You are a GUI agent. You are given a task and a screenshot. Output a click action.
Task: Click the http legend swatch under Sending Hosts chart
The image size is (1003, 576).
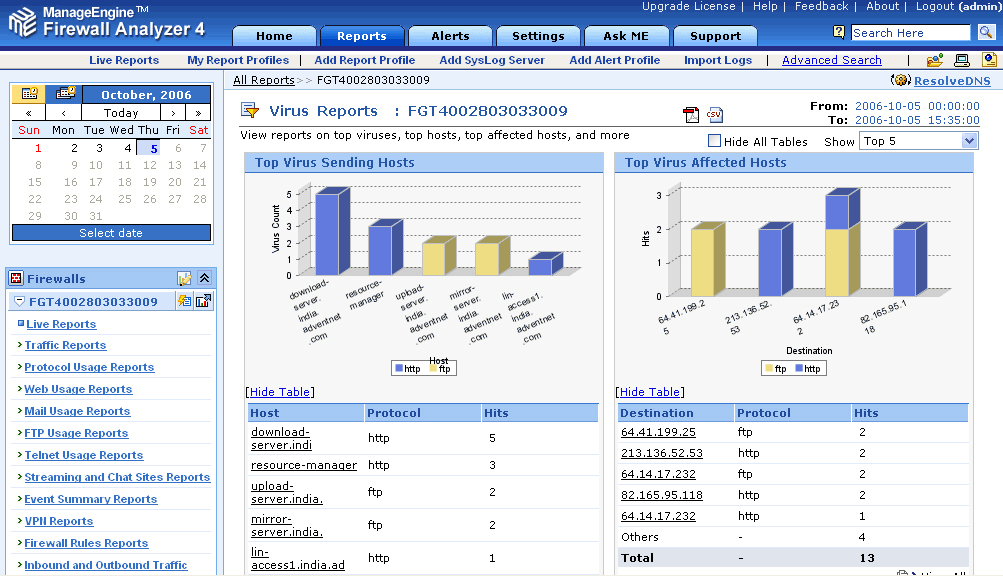(x=399, y=369)
